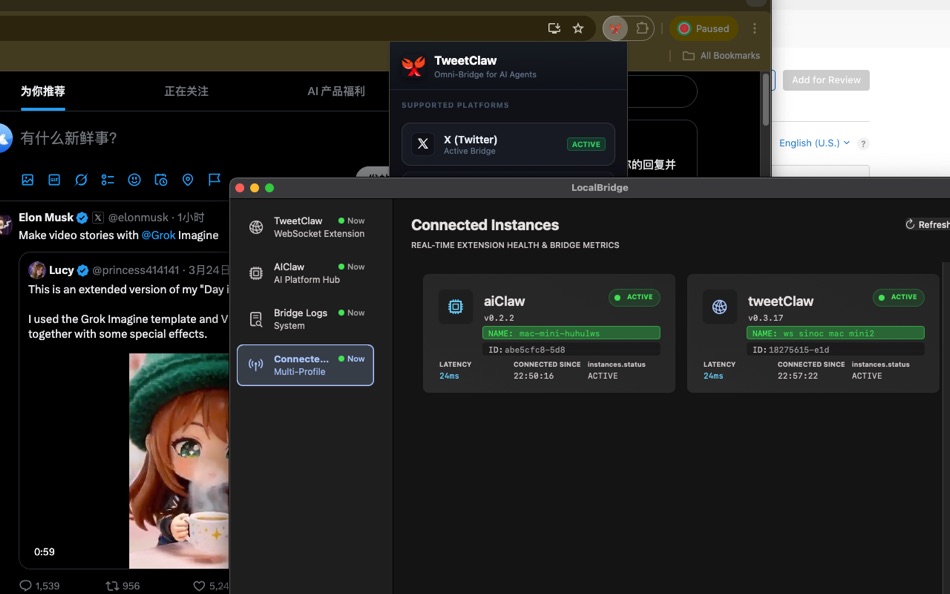Click the @Grok mention link
The width and height of the screenshot is (950, 594).
point(158,235)
